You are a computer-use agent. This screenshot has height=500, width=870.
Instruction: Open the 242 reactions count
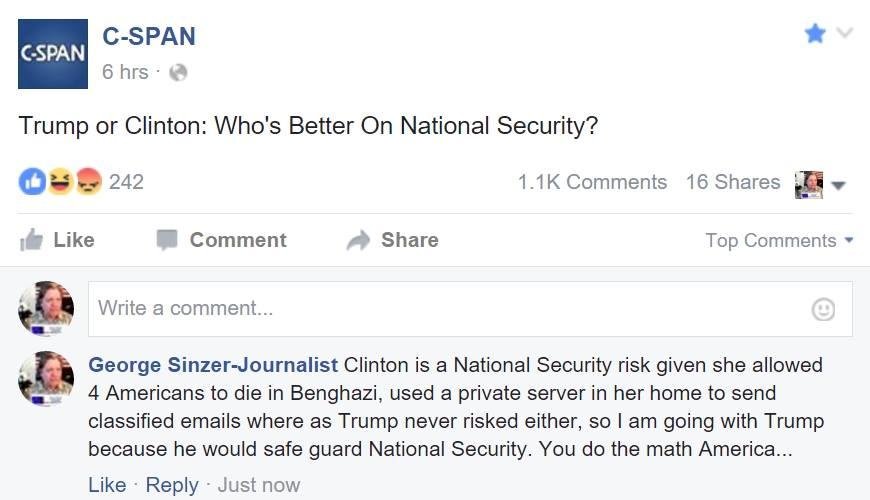126,182
